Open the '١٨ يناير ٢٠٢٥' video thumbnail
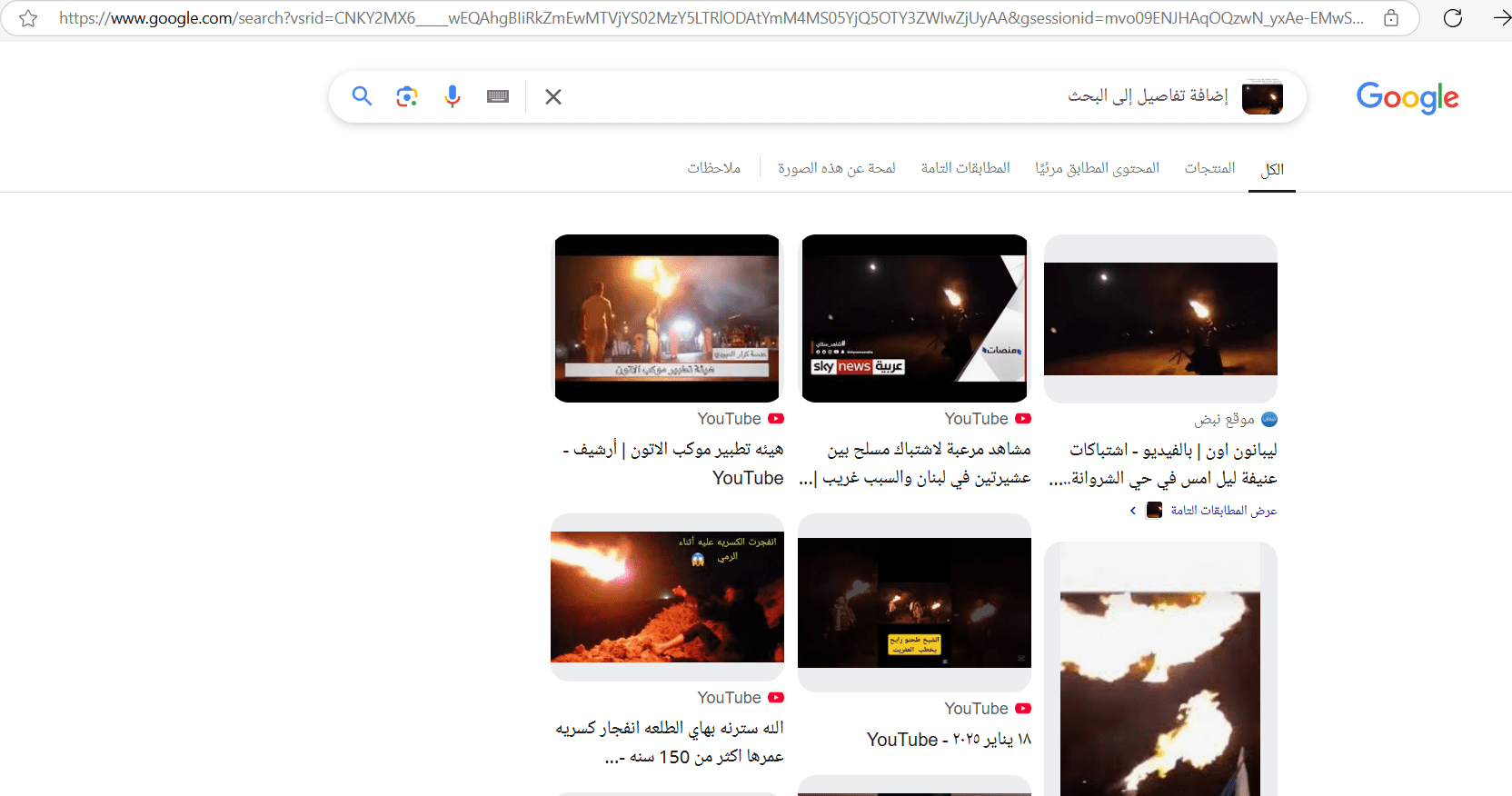Screen dimensions: 1512x796 [914, 602]
